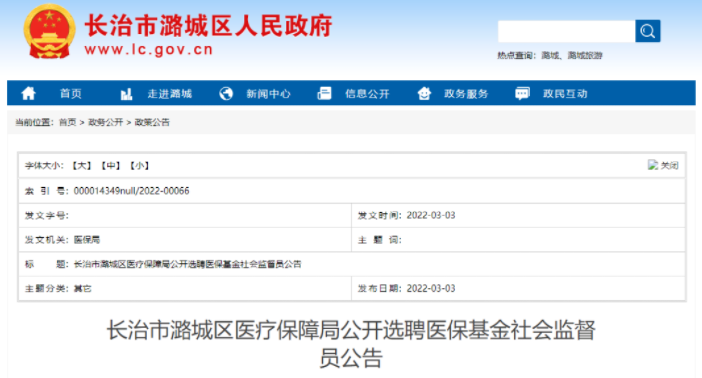Click the home icon in navigation bar
Viewport: 702px width, 378px height.
(28, 94)
